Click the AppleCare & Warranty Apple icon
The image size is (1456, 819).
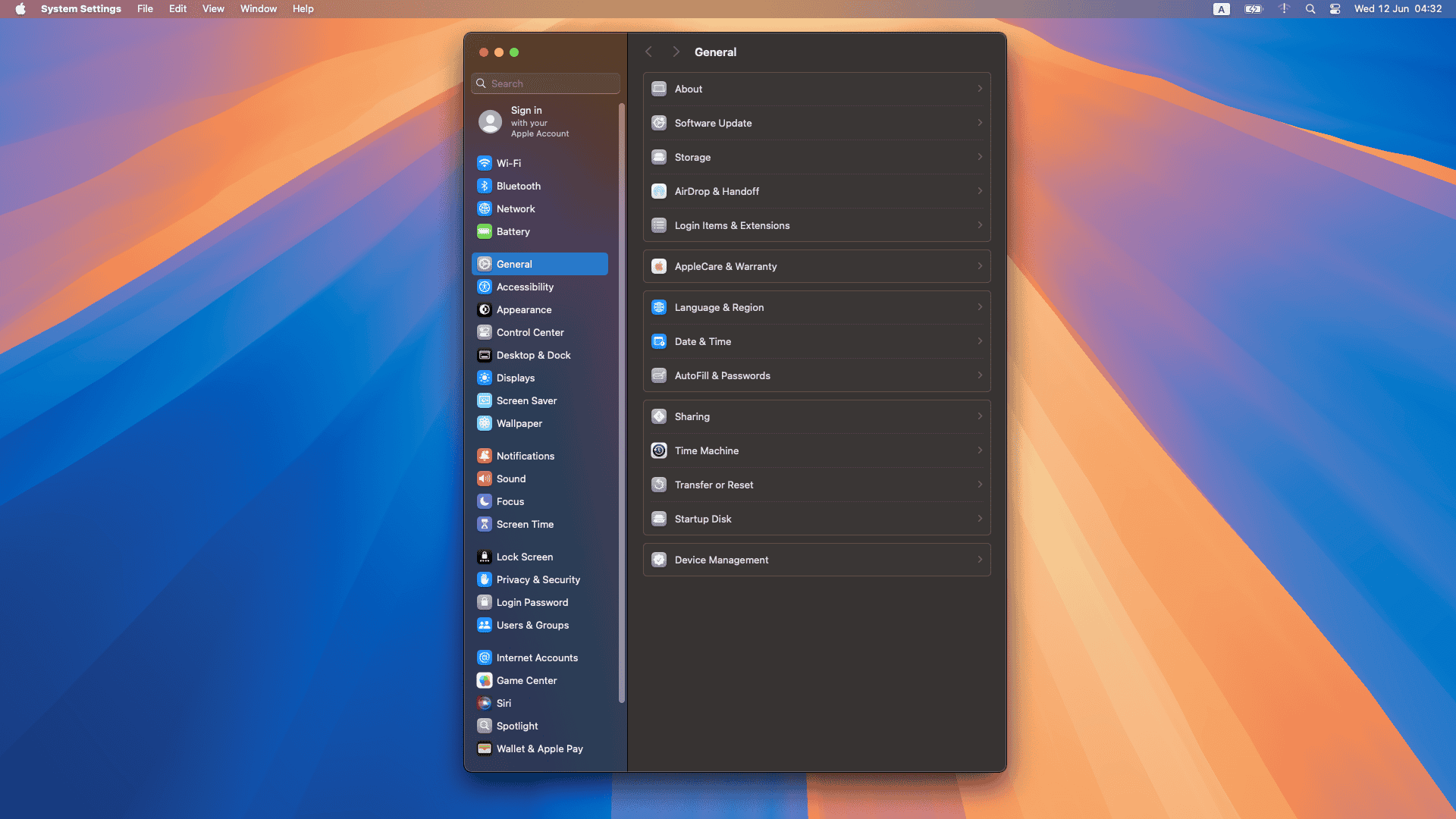coord(659,266)
